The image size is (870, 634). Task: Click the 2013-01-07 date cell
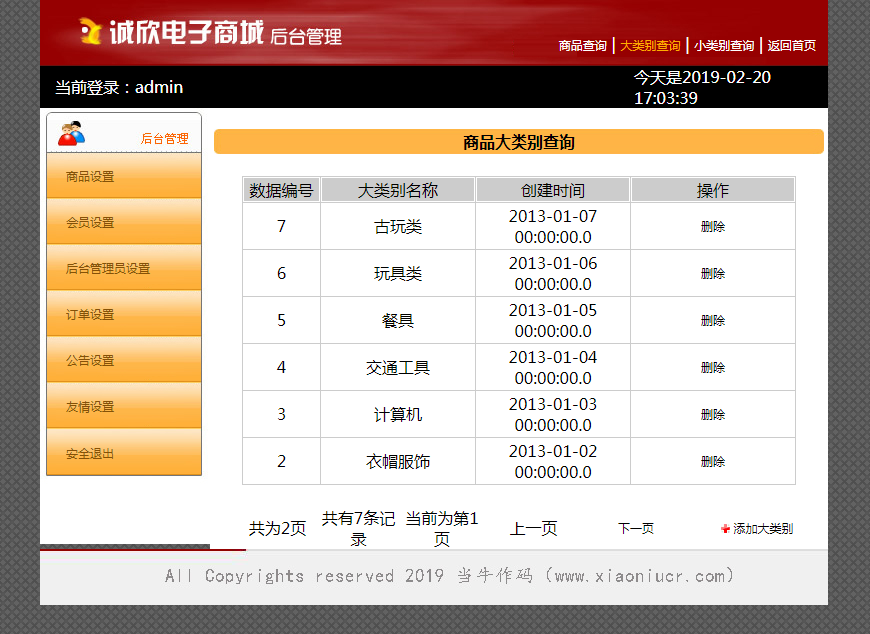click(553, 226)
